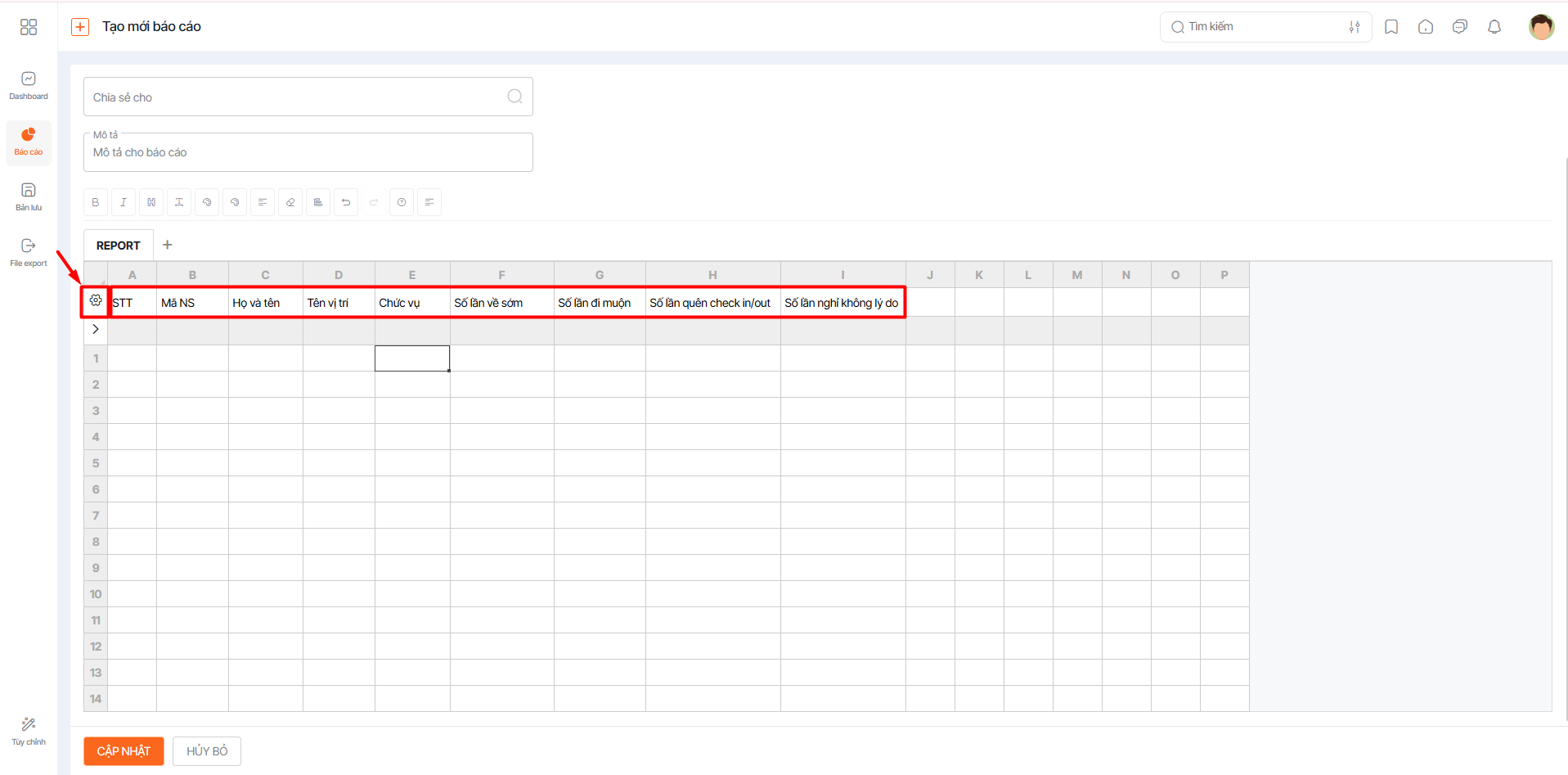Toggle bold formatting in the report toolbar

pos(96,202)
